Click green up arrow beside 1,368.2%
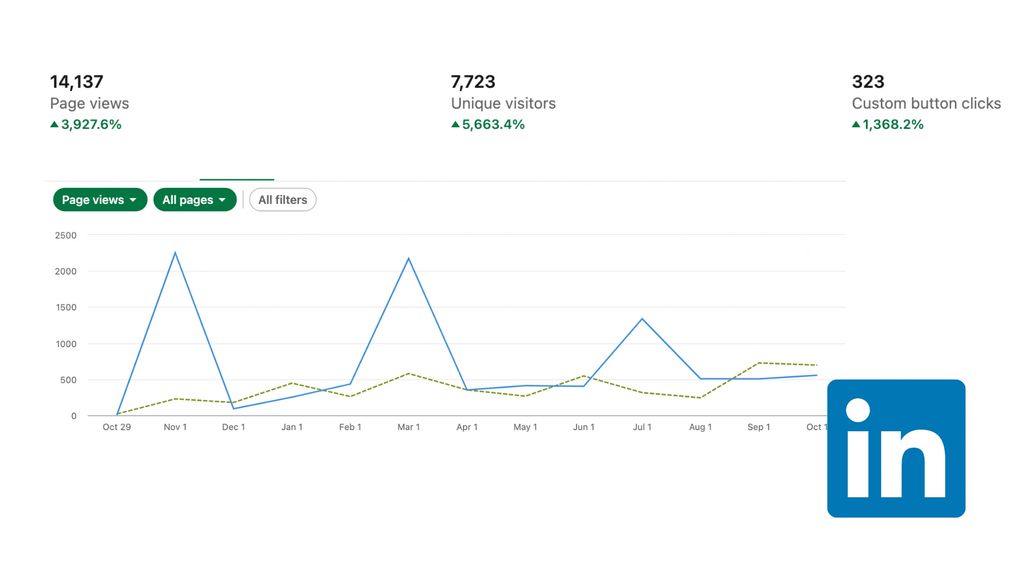The image size is (1023, 575). tap(856, 125)
